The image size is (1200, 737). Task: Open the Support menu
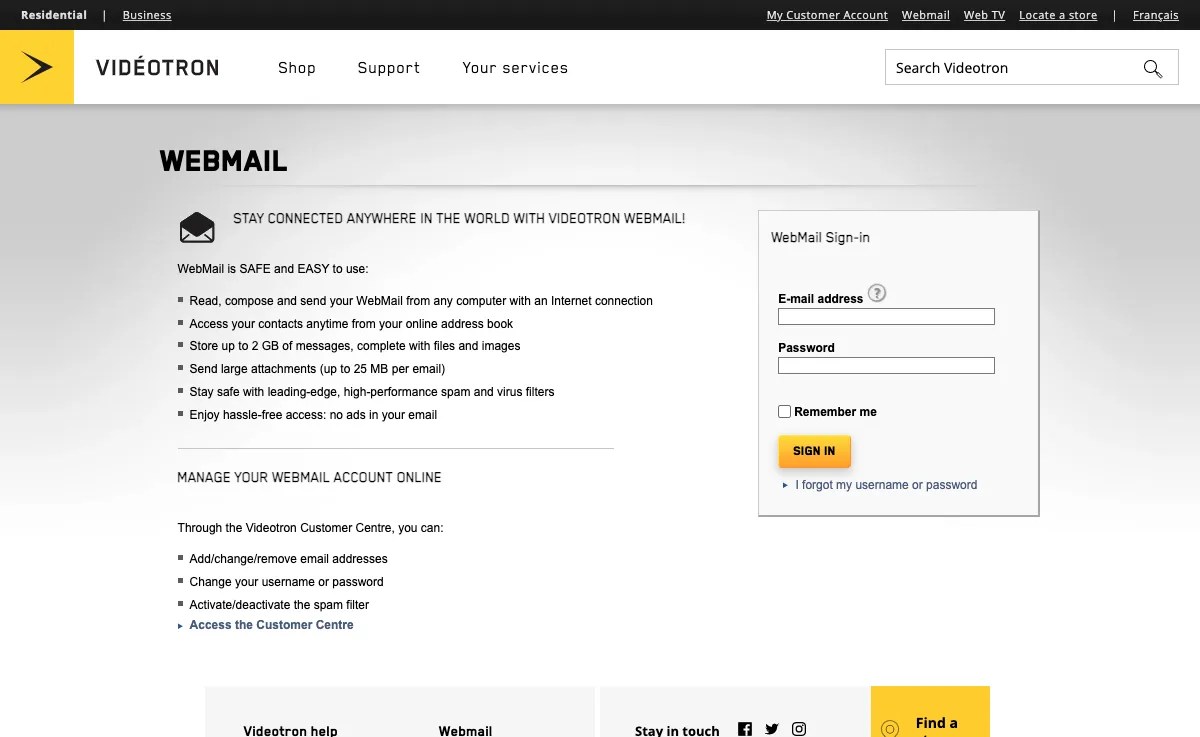(x=388, y=68)
